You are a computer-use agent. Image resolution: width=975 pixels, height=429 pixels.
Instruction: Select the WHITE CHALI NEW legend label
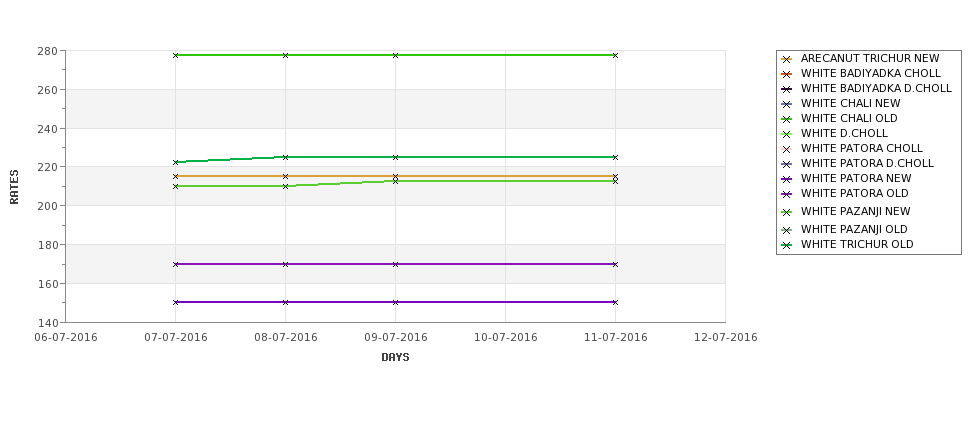850,103
